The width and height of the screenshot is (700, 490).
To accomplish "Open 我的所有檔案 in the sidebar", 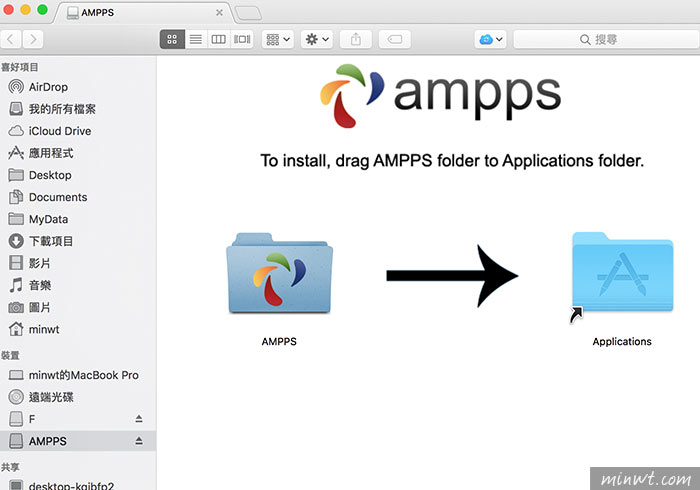I will coord(78,108).
